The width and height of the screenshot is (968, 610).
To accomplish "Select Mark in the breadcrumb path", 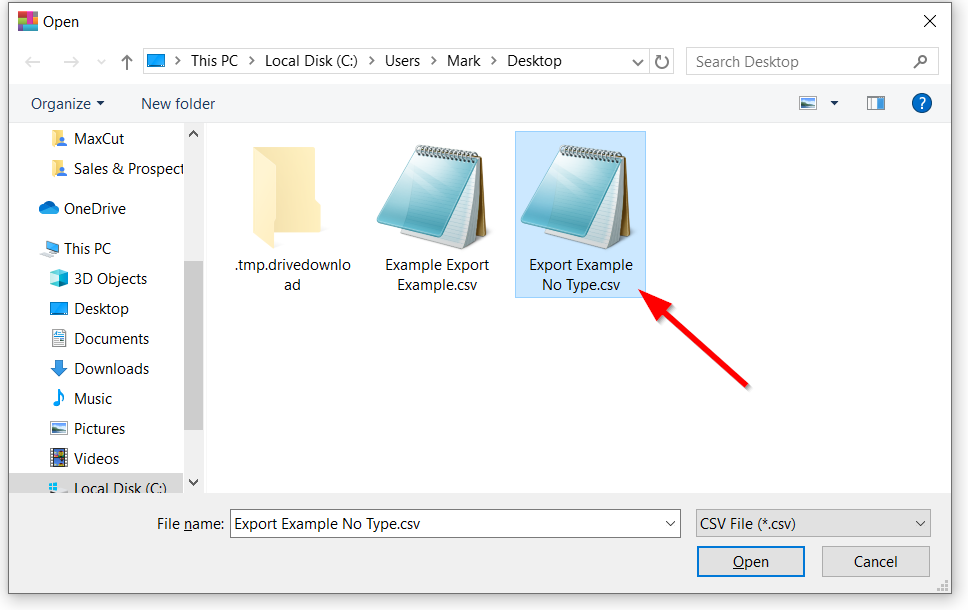I will (464, 61).
